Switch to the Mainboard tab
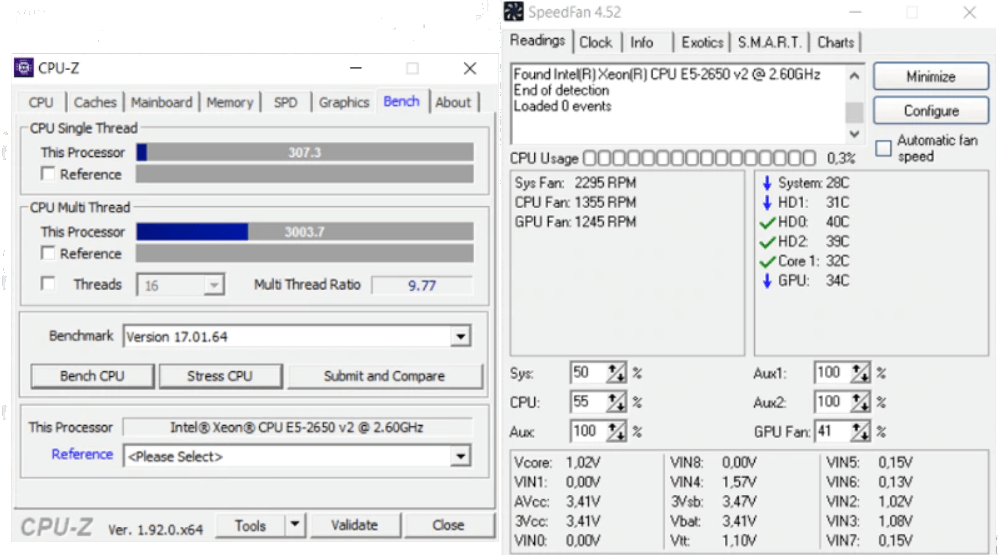The width and height of the screenshot is (1000, 555). click(x=161, y=102)
